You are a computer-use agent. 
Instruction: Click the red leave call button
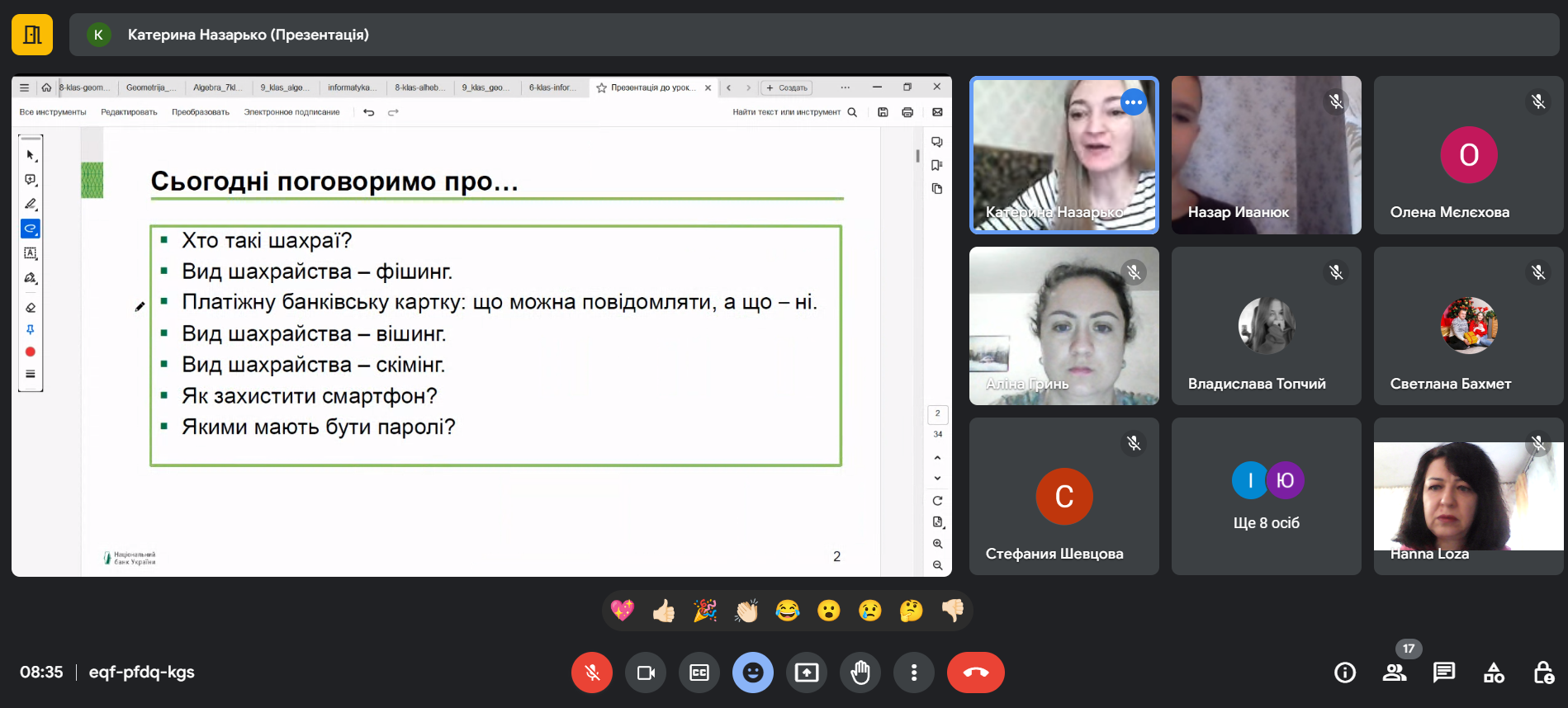click(x=975, y=673)
